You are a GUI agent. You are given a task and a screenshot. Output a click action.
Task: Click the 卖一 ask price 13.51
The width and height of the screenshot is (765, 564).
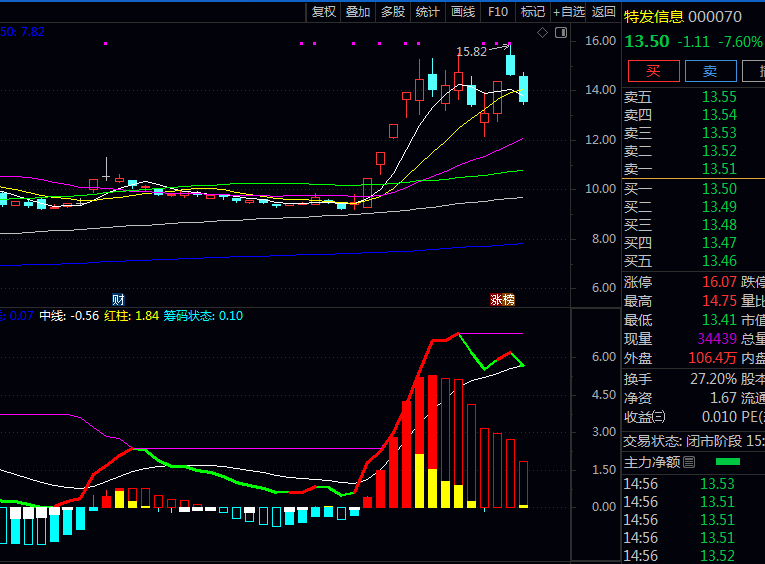coord(718,169)
